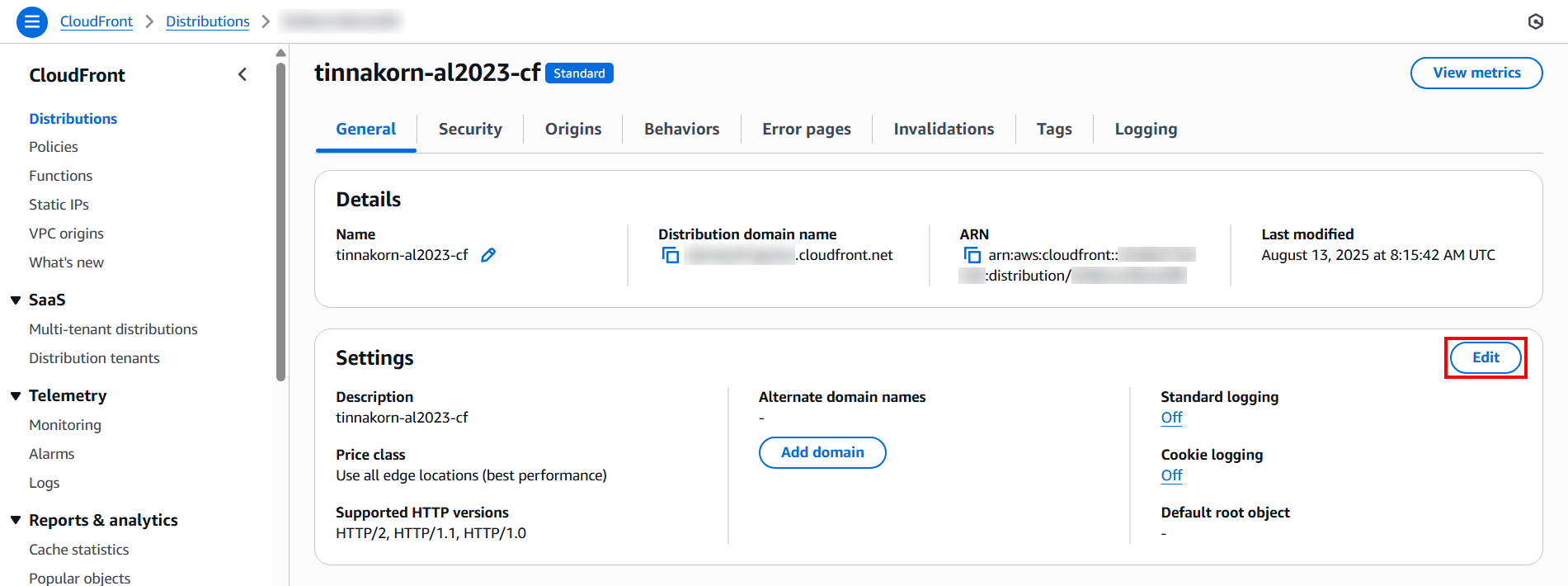Viewport: 1568px width, 586px height.
Task: Click the hexagon settings icon at top right
Action: point(1535,21)
